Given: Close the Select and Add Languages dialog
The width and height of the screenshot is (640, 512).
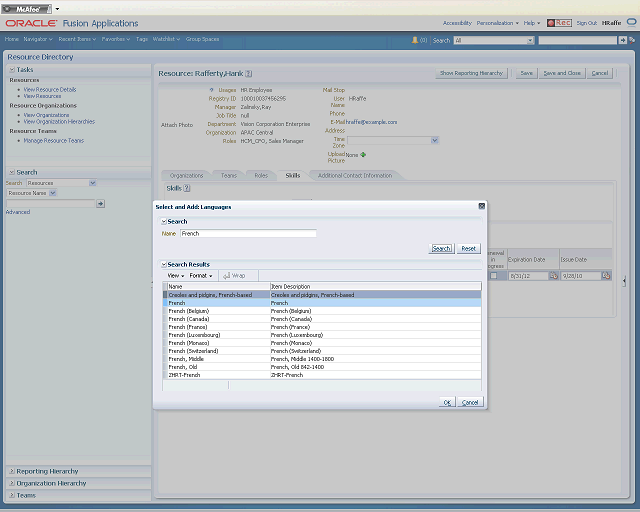Looking at the screenshot, I should pos(482,206).
